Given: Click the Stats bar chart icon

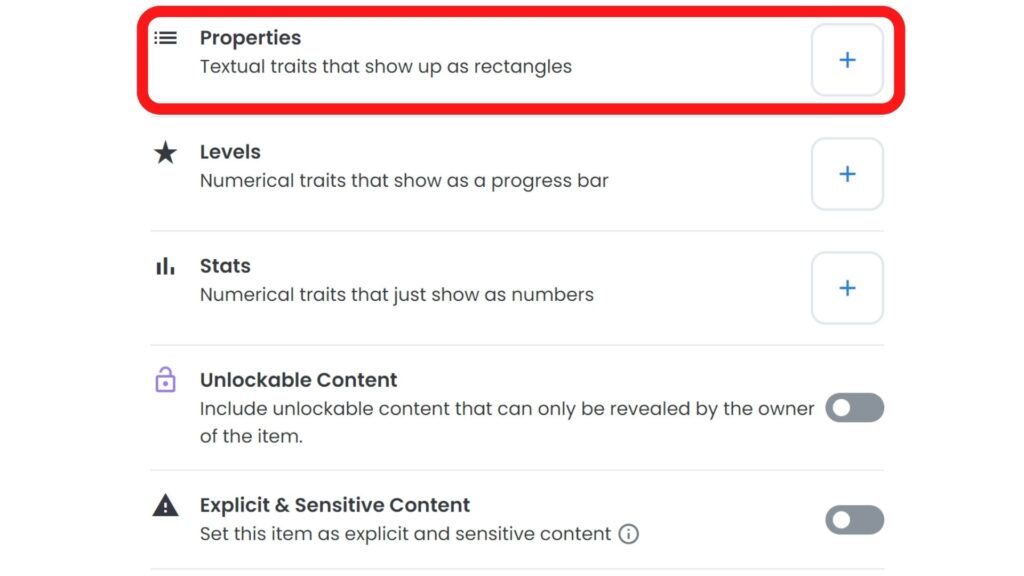Looking at the screenshot, I should [x=165, y=266].
